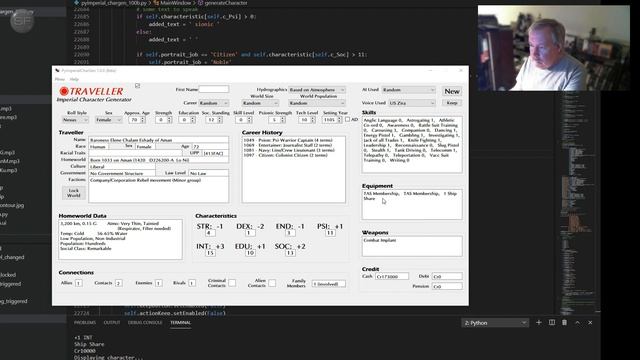Viewport: 640px width, 360px height.
Task: Click the STR value box showing 4
Action: (x=210, y=233)
